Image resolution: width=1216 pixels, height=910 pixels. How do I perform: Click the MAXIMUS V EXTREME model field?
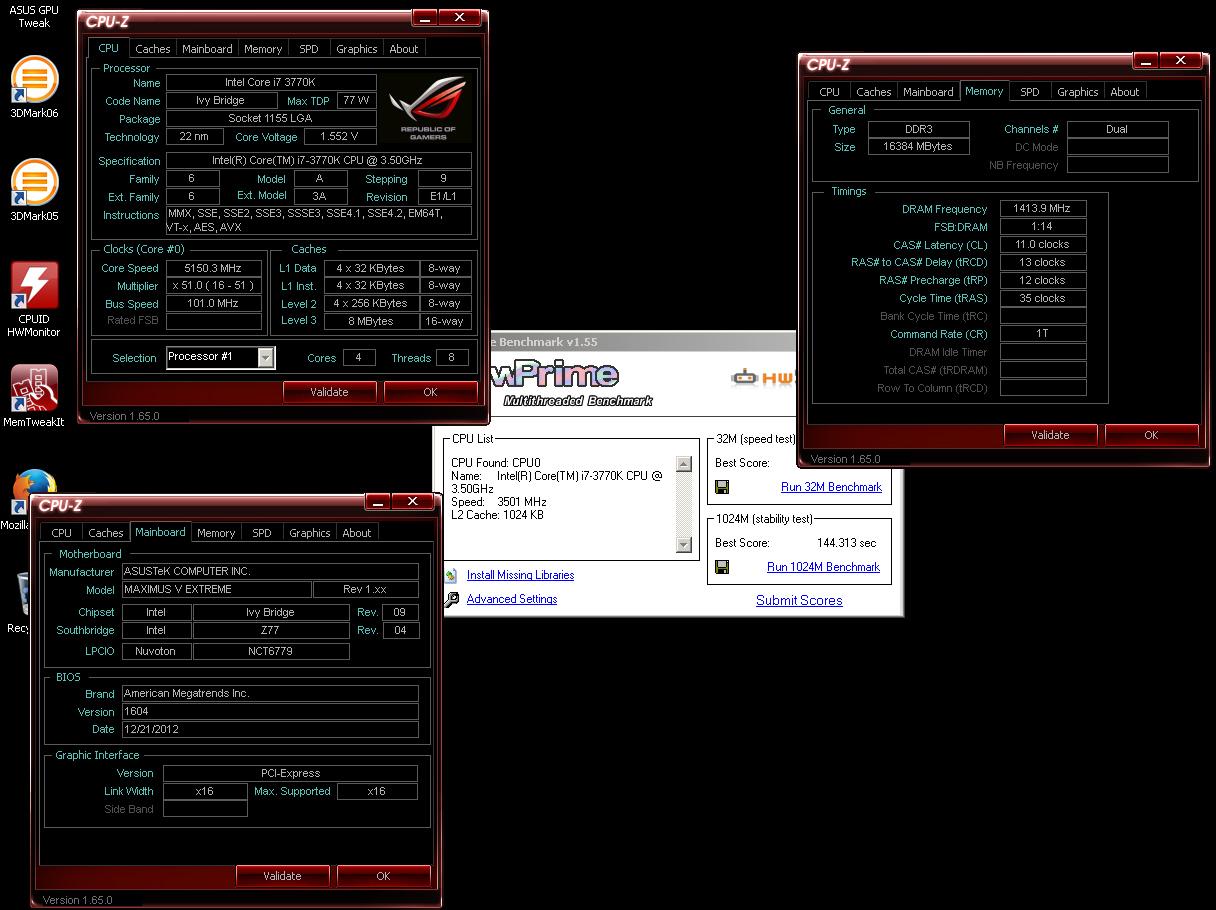click(216, 589)
